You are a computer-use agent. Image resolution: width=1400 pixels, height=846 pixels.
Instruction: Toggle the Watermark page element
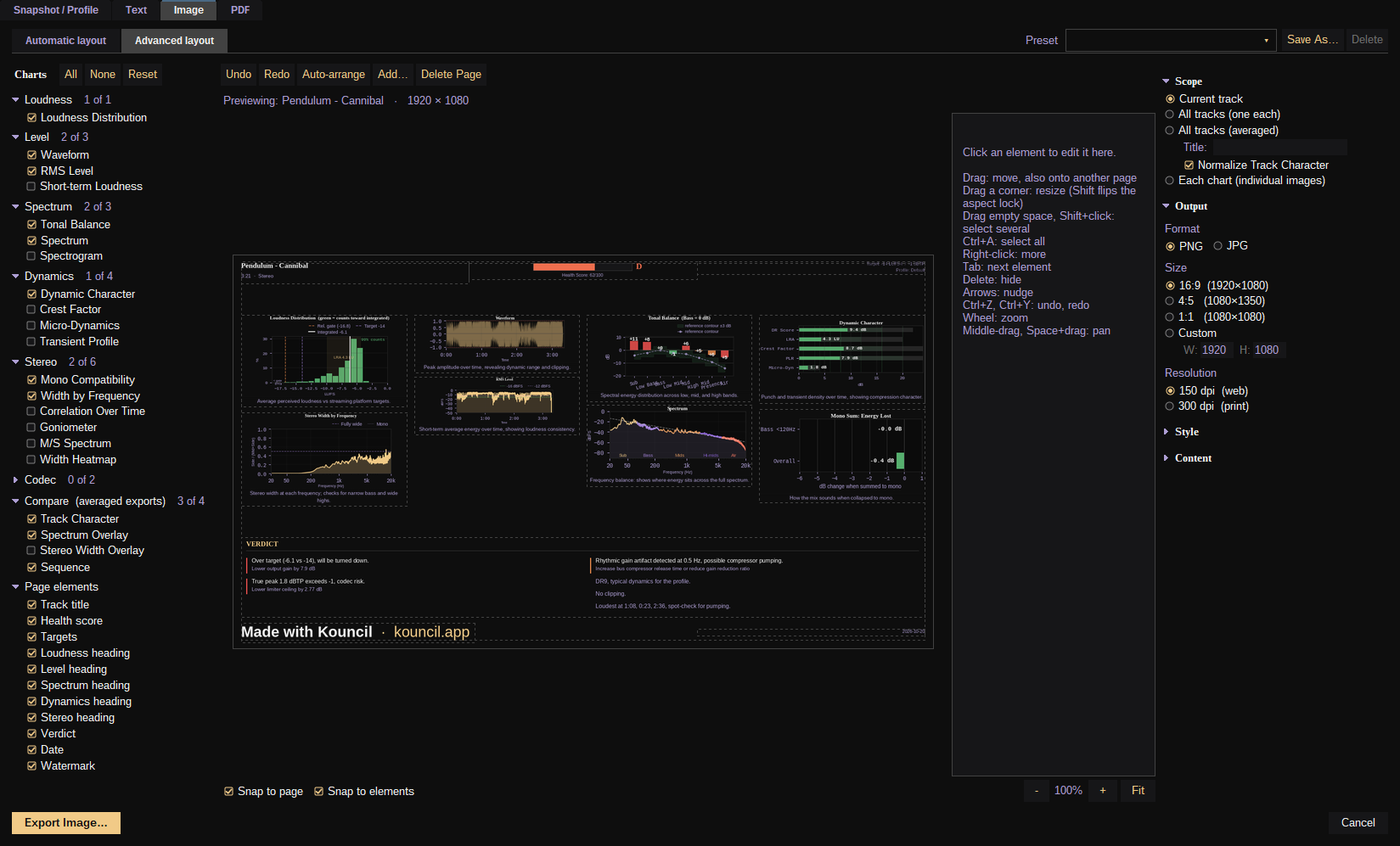tap(31, 766)
